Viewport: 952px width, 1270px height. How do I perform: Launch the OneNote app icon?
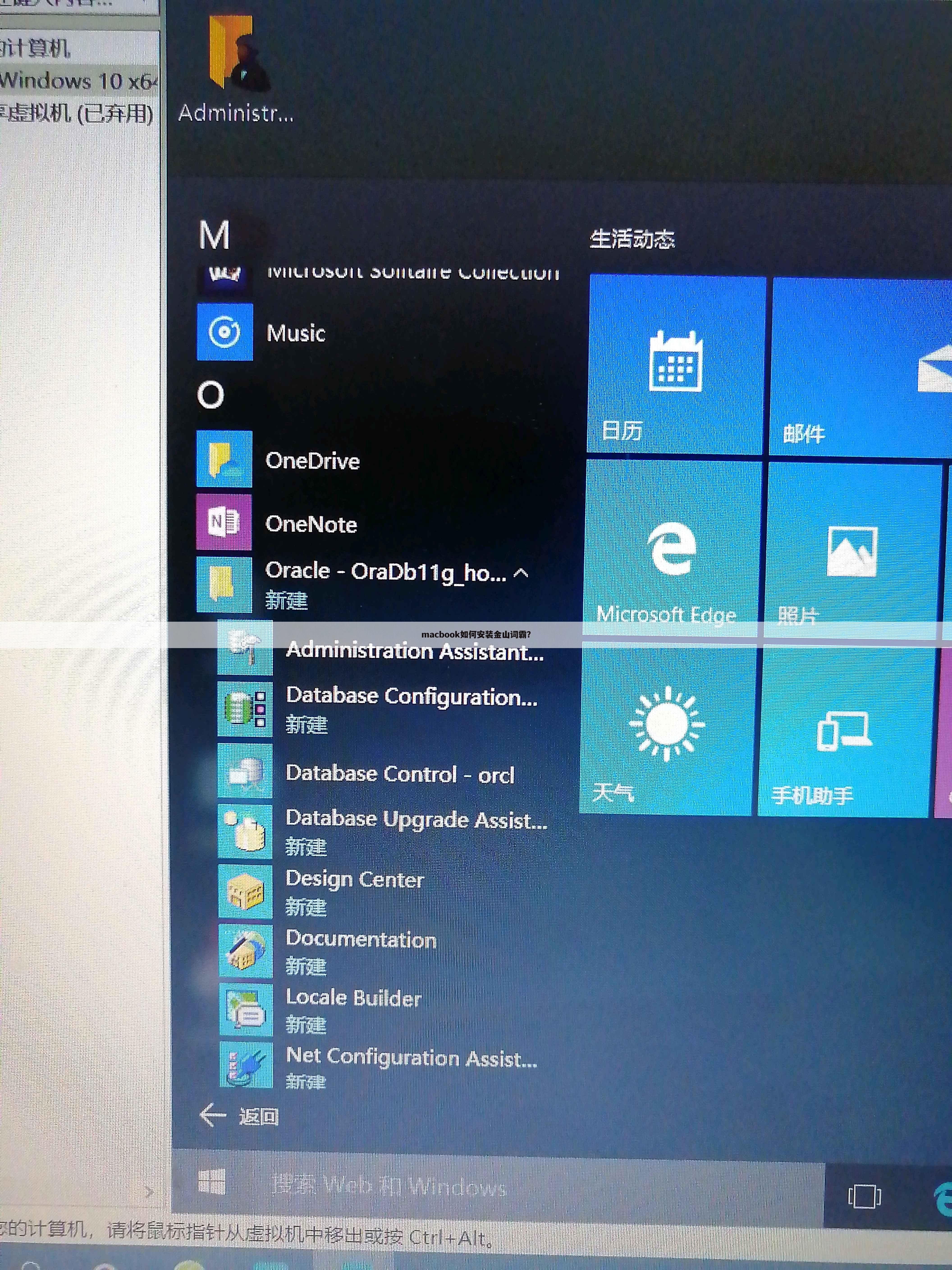[x=224, y=522]
